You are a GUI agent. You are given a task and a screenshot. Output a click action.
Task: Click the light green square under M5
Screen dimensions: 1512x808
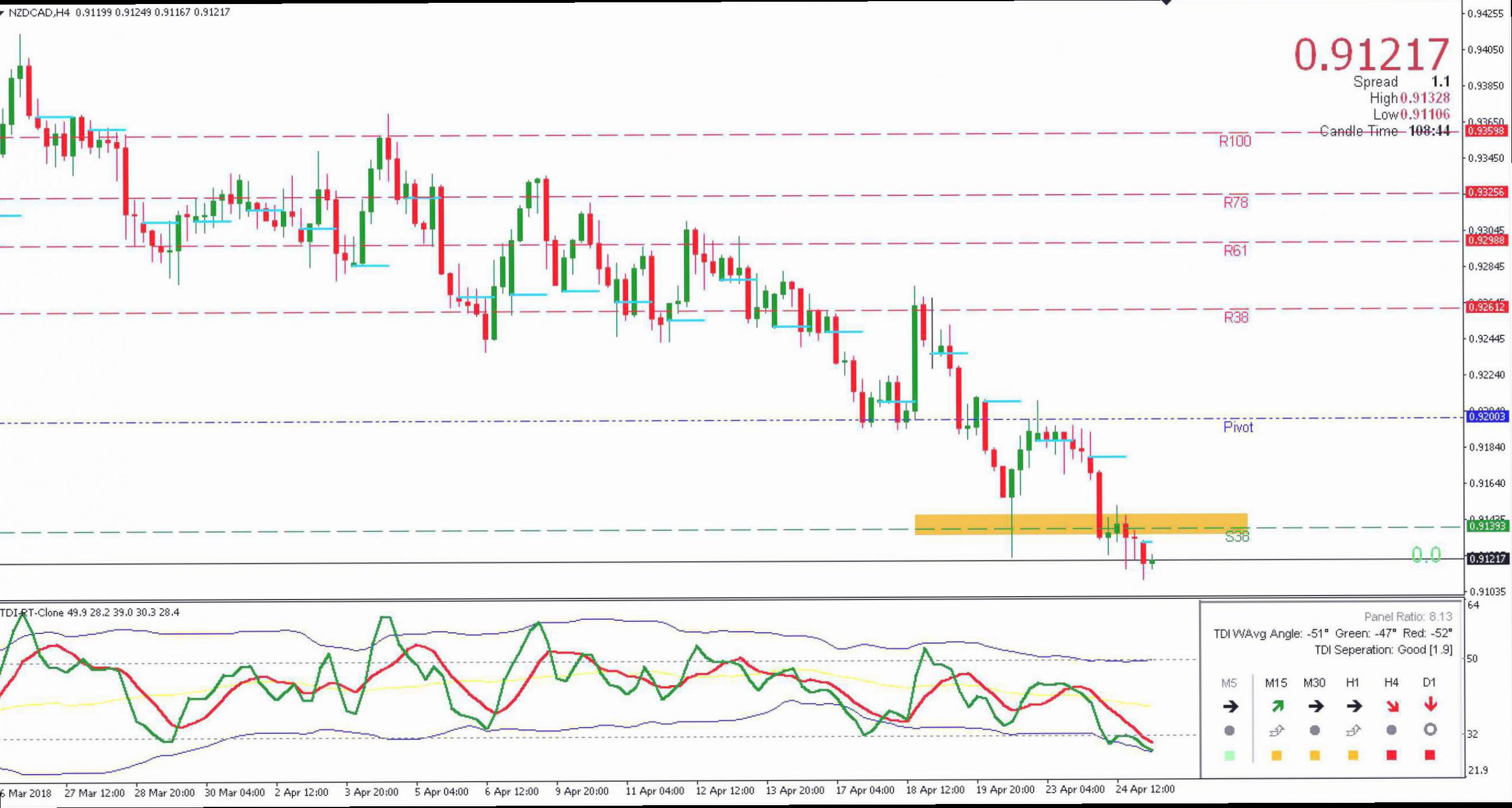1229,756
